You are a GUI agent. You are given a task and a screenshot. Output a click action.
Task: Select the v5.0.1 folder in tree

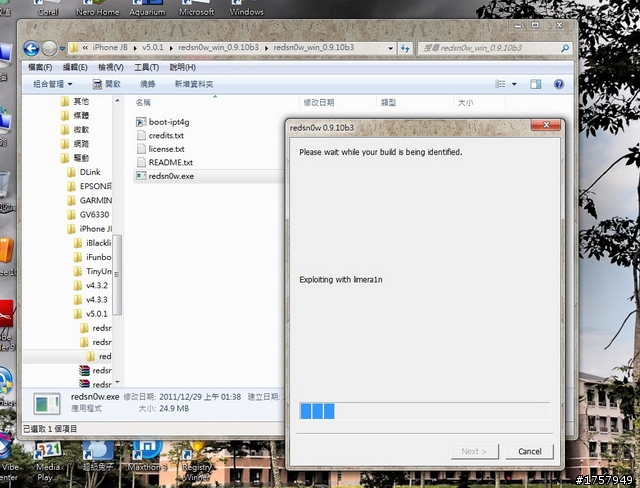pyautogui.click(x=91, y=314)
